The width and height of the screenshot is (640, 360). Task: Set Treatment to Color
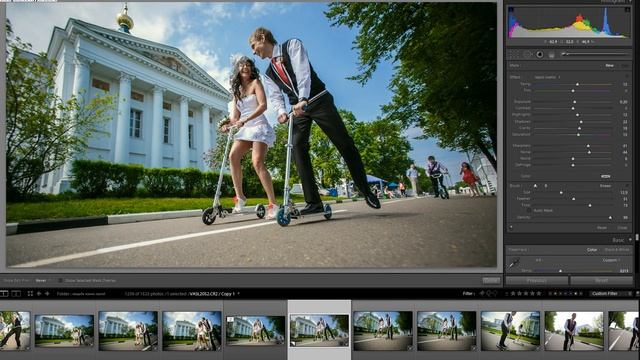(x=592, y=250)
